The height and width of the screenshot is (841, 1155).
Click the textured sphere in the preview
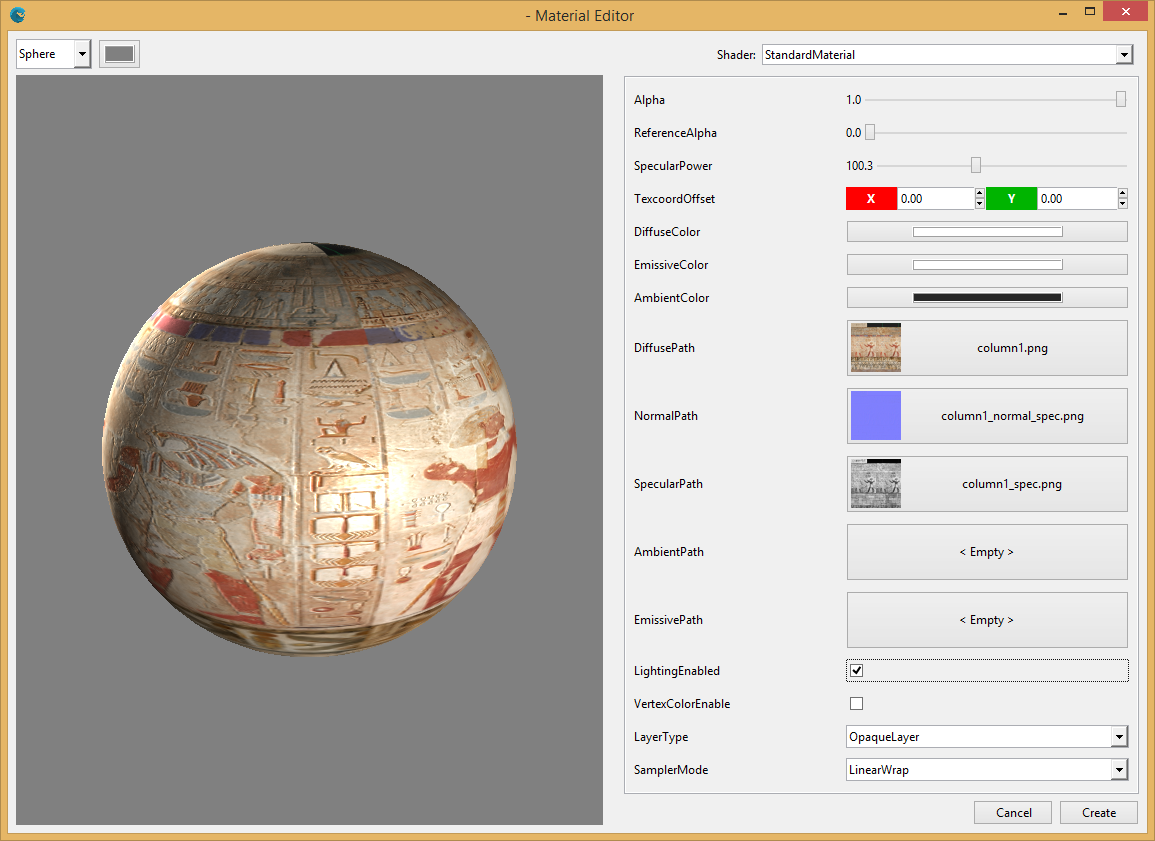(309, 449)
